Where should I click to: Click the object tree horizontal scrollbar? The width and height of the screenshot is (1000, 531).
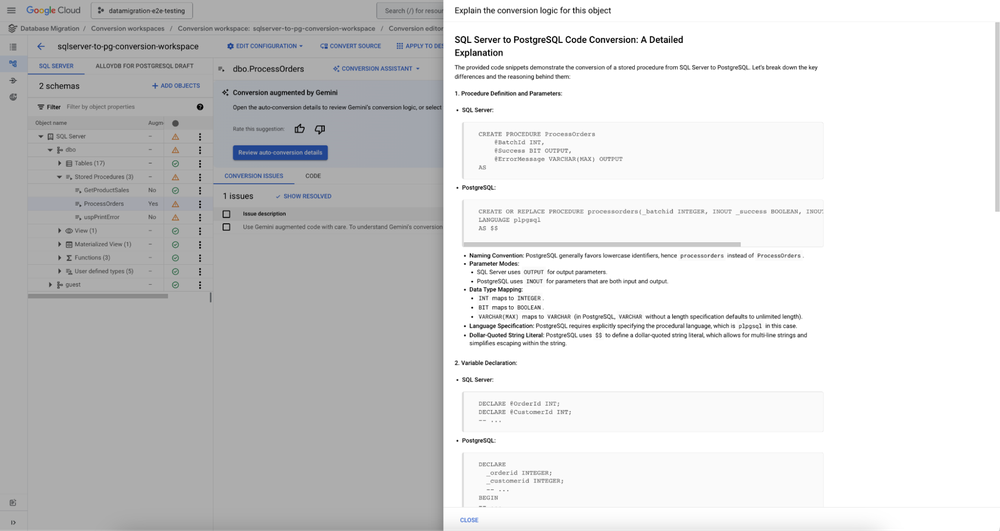(x=98, y=296)
